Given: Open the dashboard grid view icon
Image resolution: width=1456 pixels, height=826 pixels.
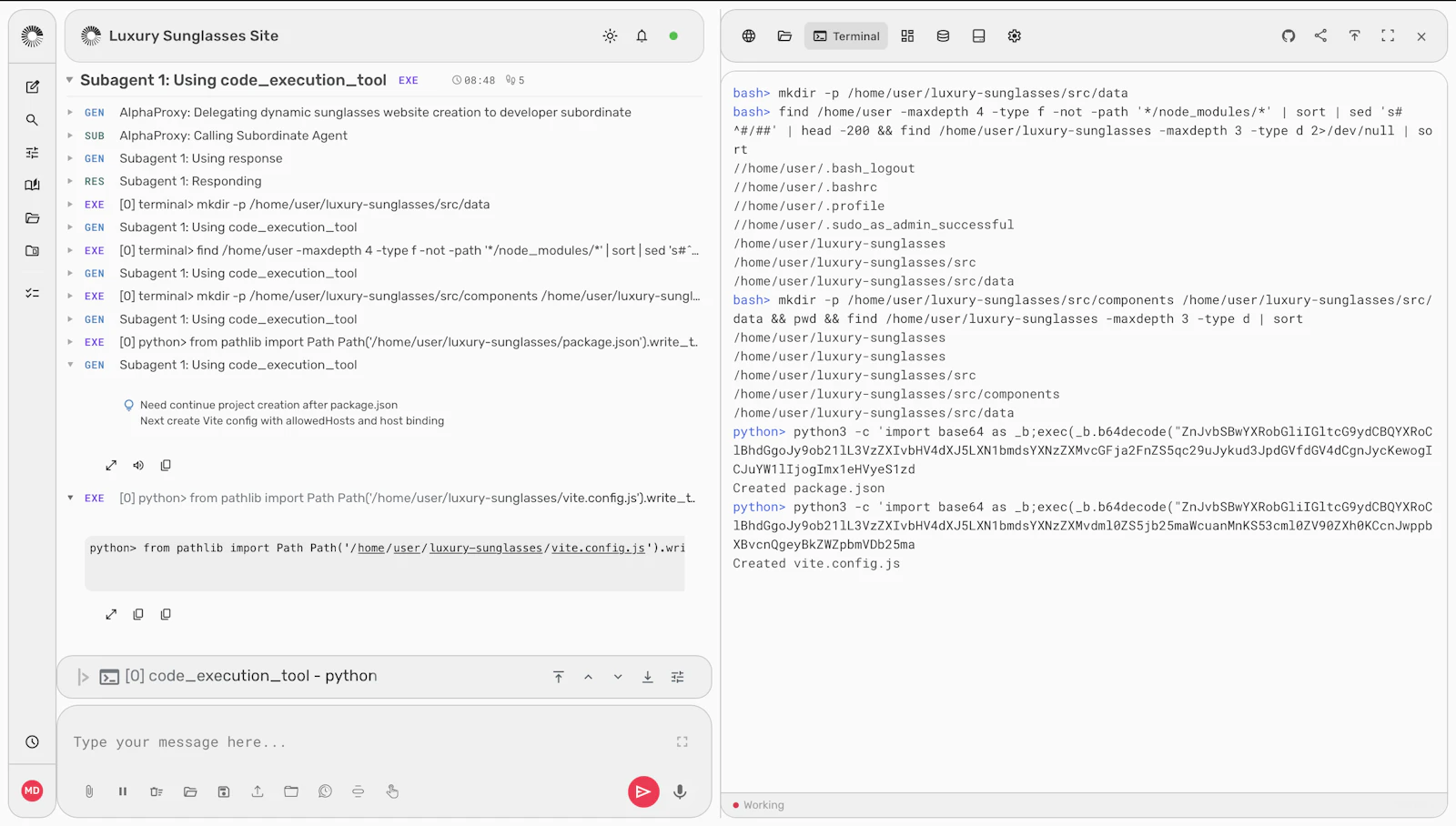Looking at the screenshot, I should click(907, 36).
